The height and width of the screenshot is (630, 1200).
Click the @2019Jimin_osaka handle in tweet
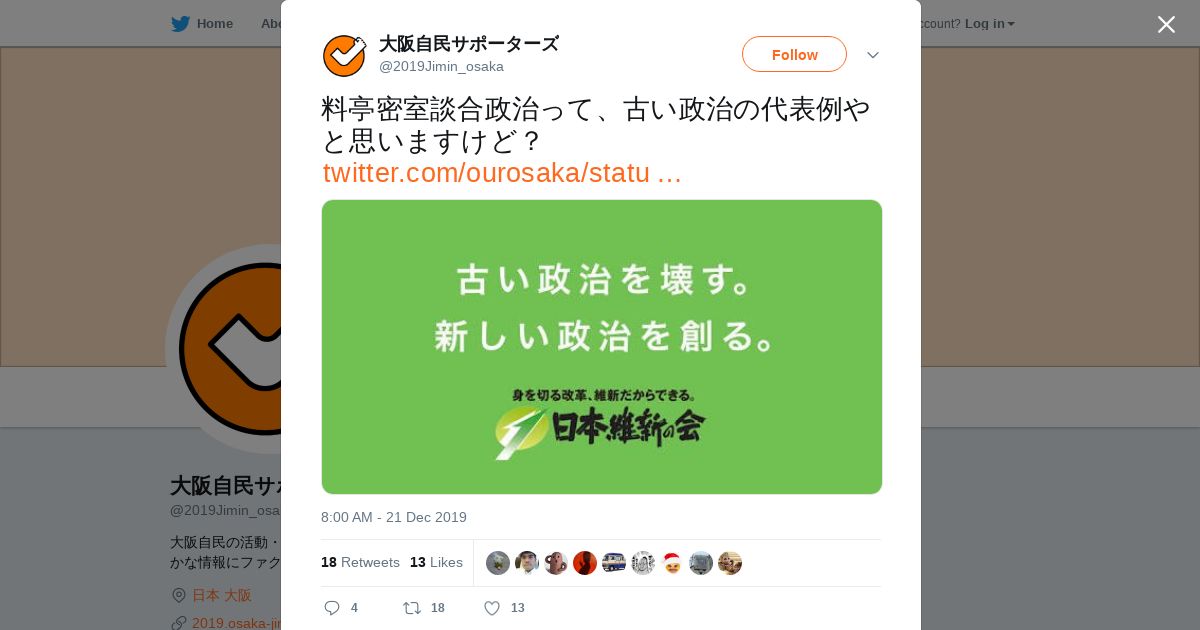tap(441, 66)
